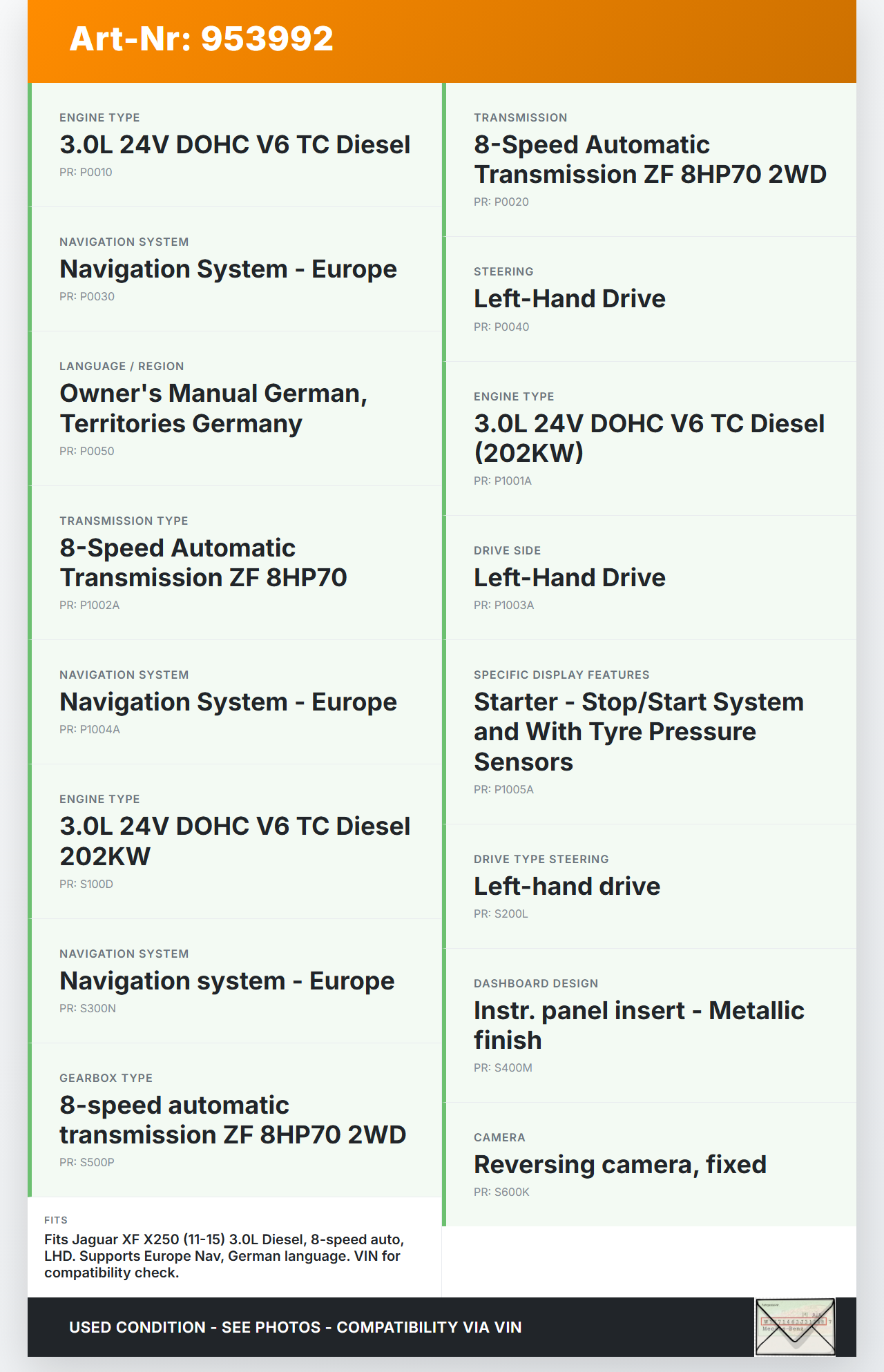Select Navigation system - Europe PR S300N
The image size is (884, 1372).
[x=235, y=981]
